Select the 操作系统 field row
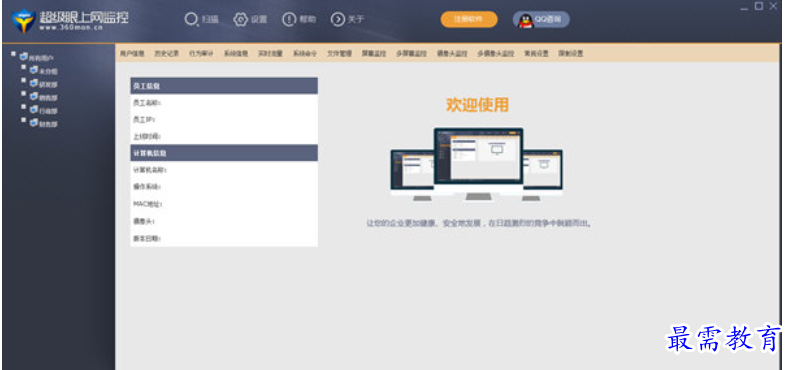 pos(224,187)
